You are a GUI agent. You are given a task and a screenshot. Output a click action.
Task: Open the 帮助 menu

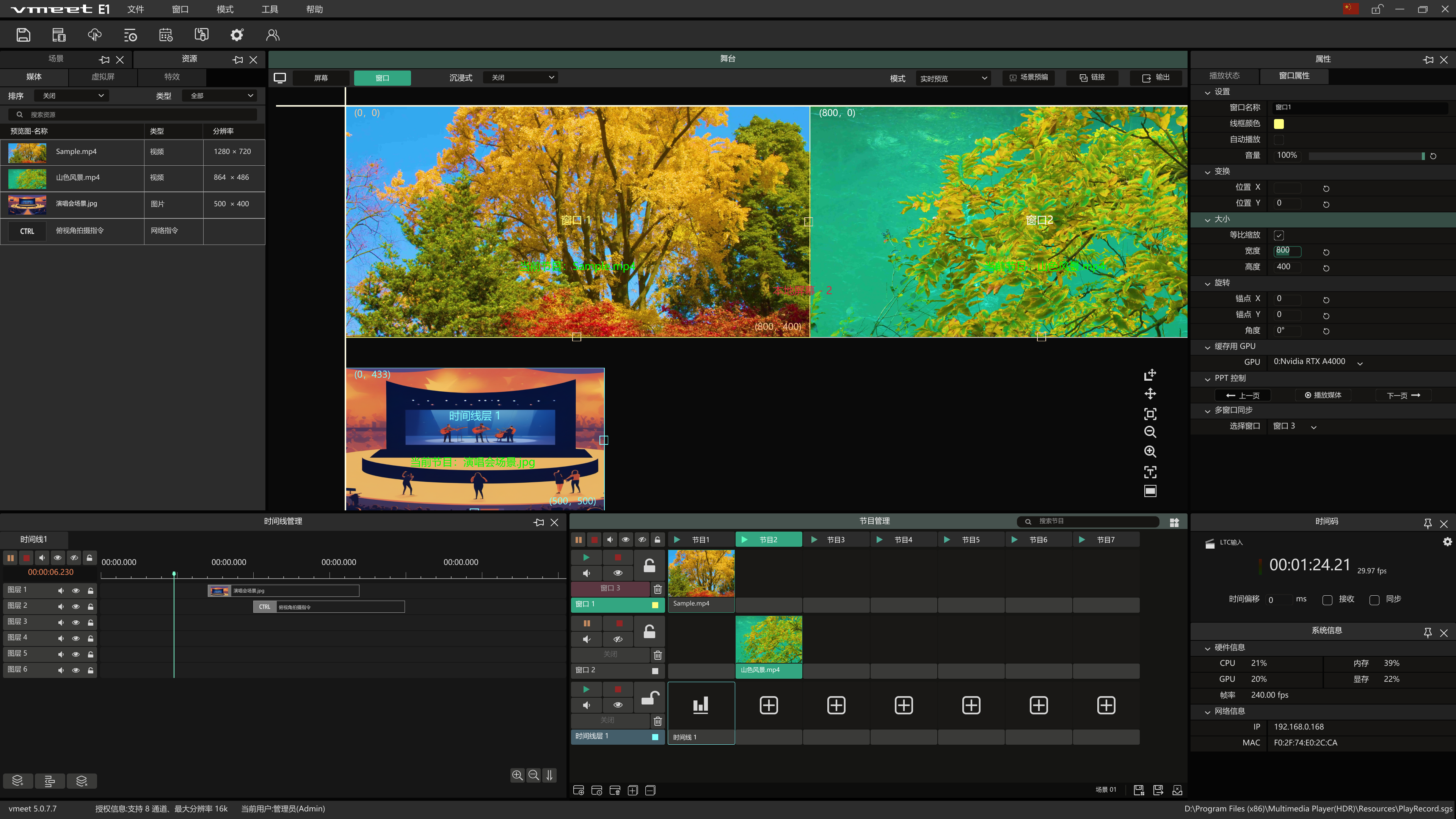pyautogui.click(x=314, y=9)
